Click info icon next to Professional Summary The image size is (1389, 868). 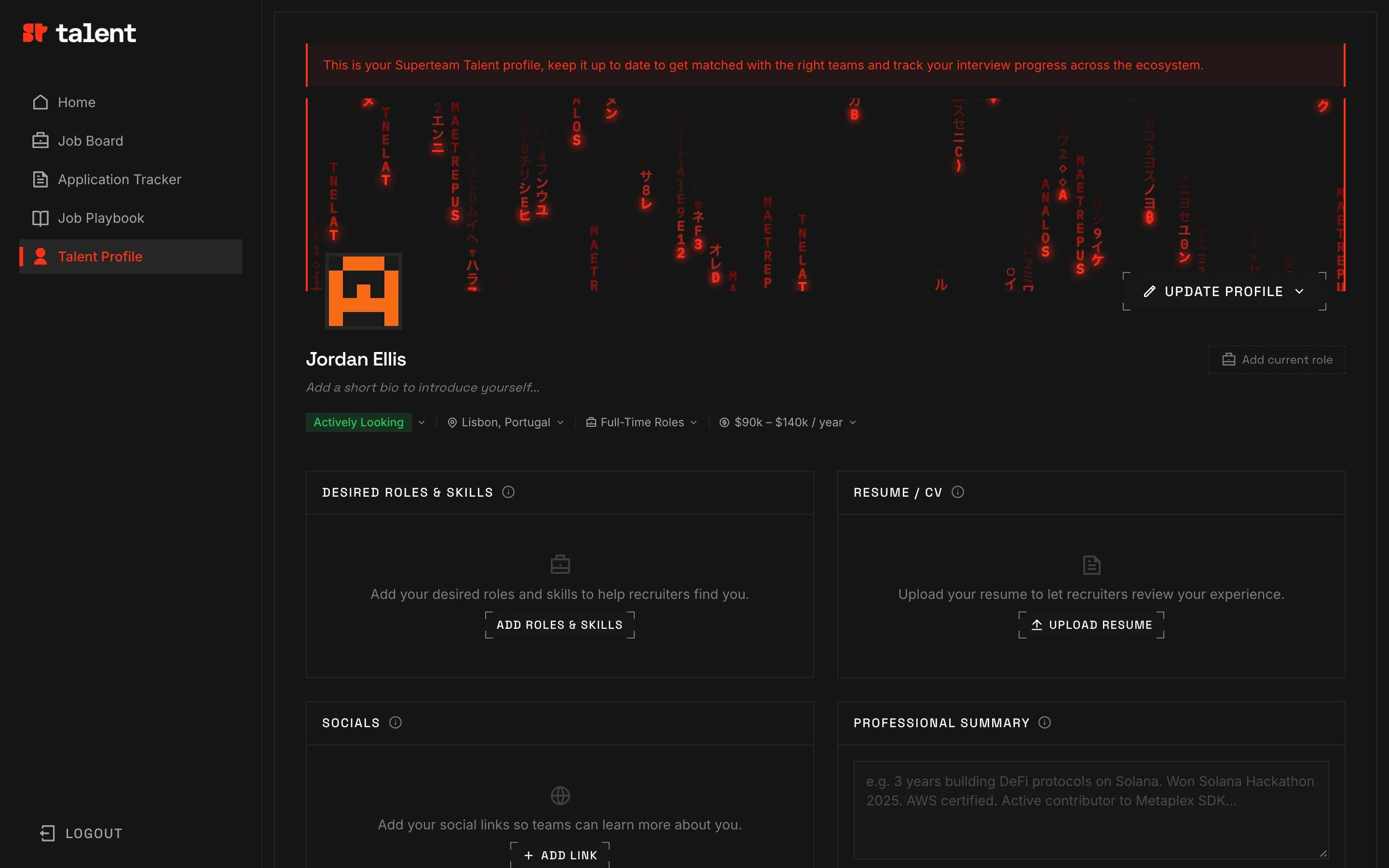1045,723
